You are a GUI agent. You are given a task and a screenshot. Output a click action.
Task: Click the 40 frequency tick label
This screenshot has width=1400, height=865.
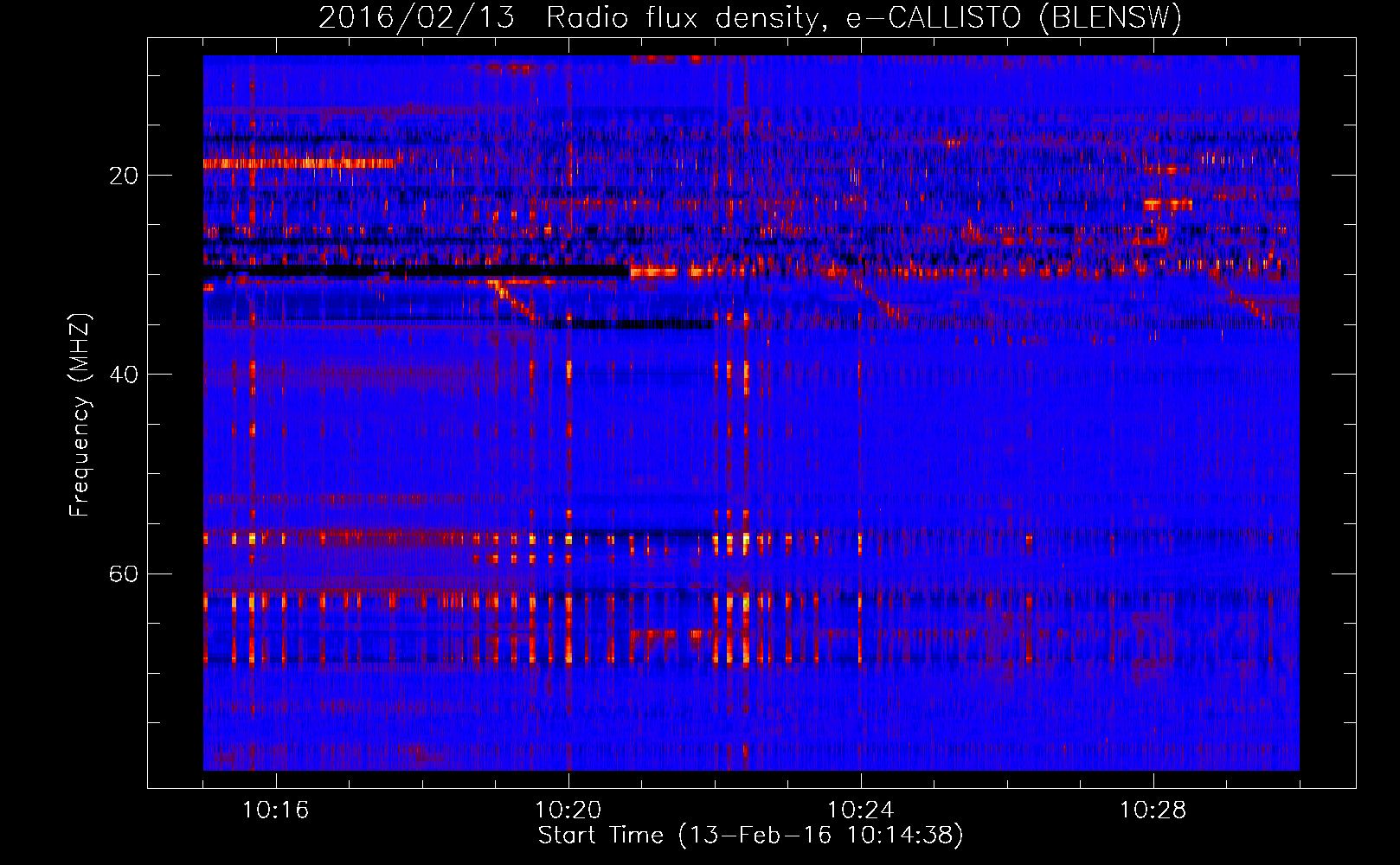(x=124, y=375)
